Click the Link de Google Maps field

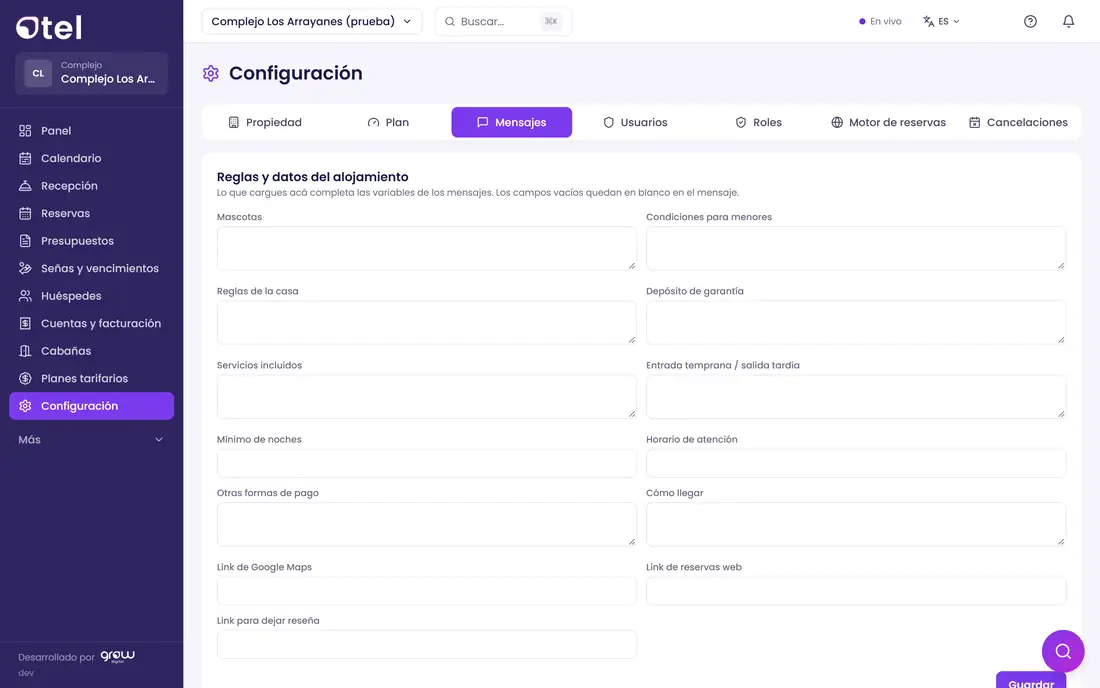427,591
